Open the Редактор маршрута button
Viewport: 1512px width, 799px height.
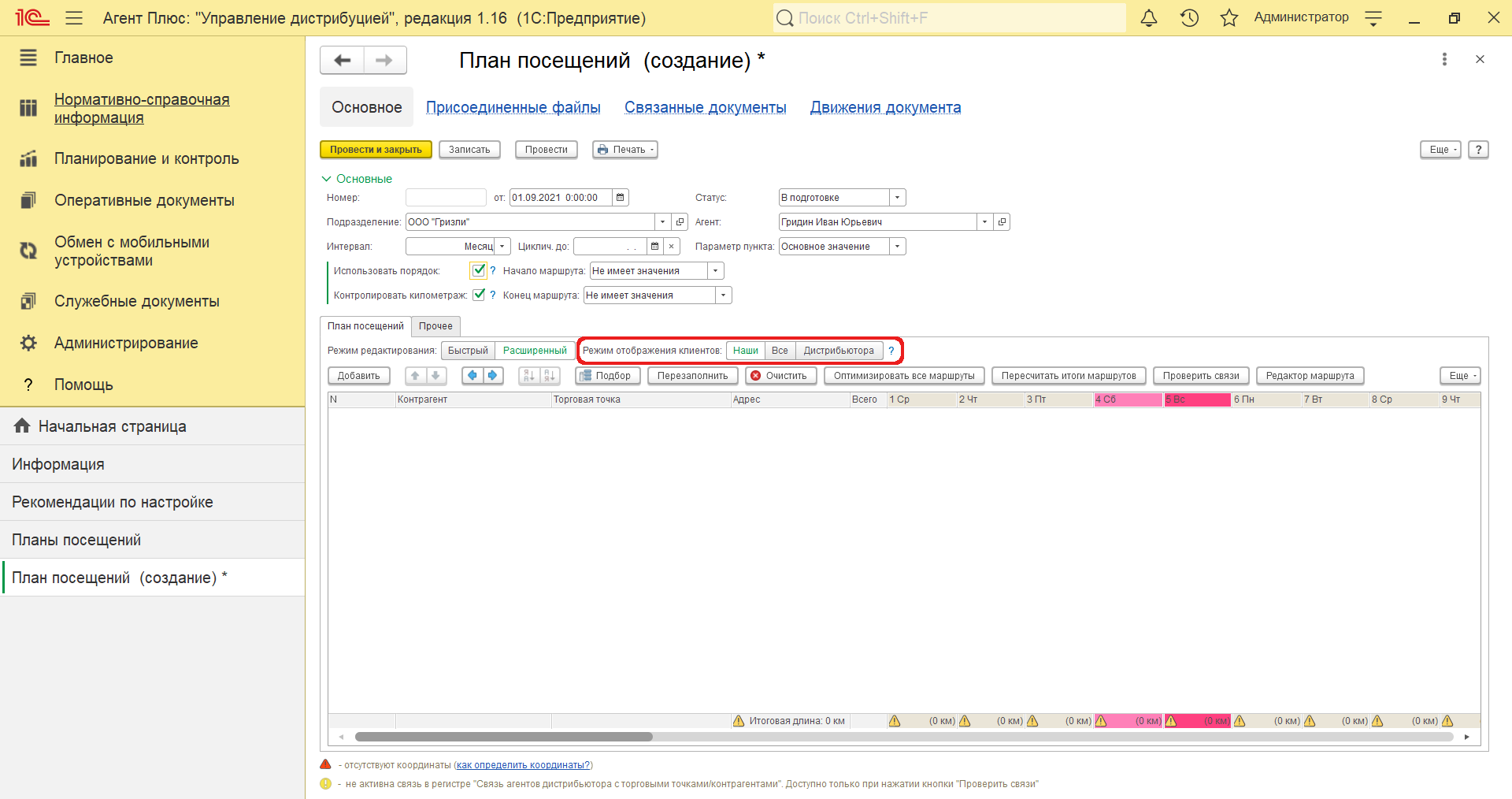(x=1310, y=376)
